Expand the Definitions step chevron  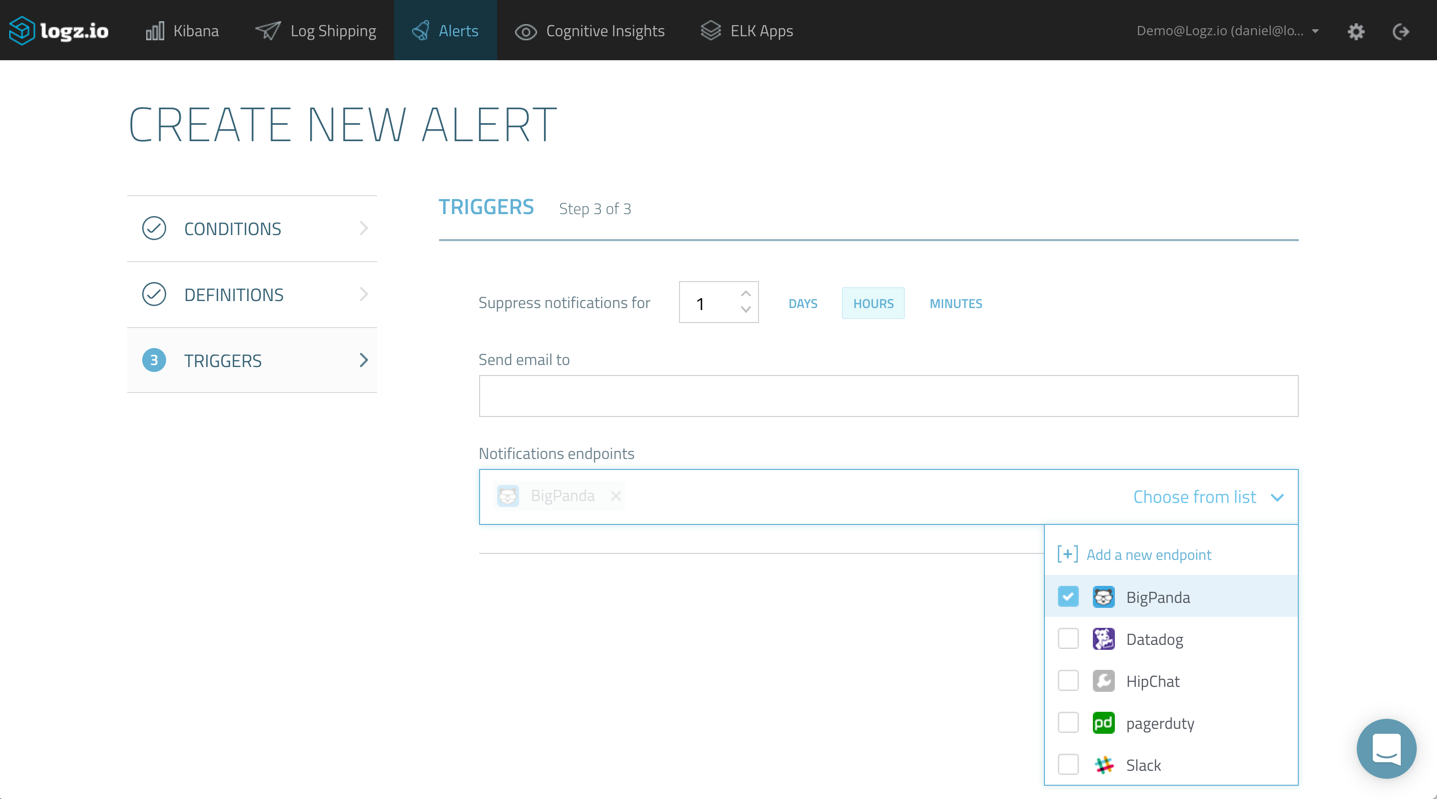coord(364,294)
